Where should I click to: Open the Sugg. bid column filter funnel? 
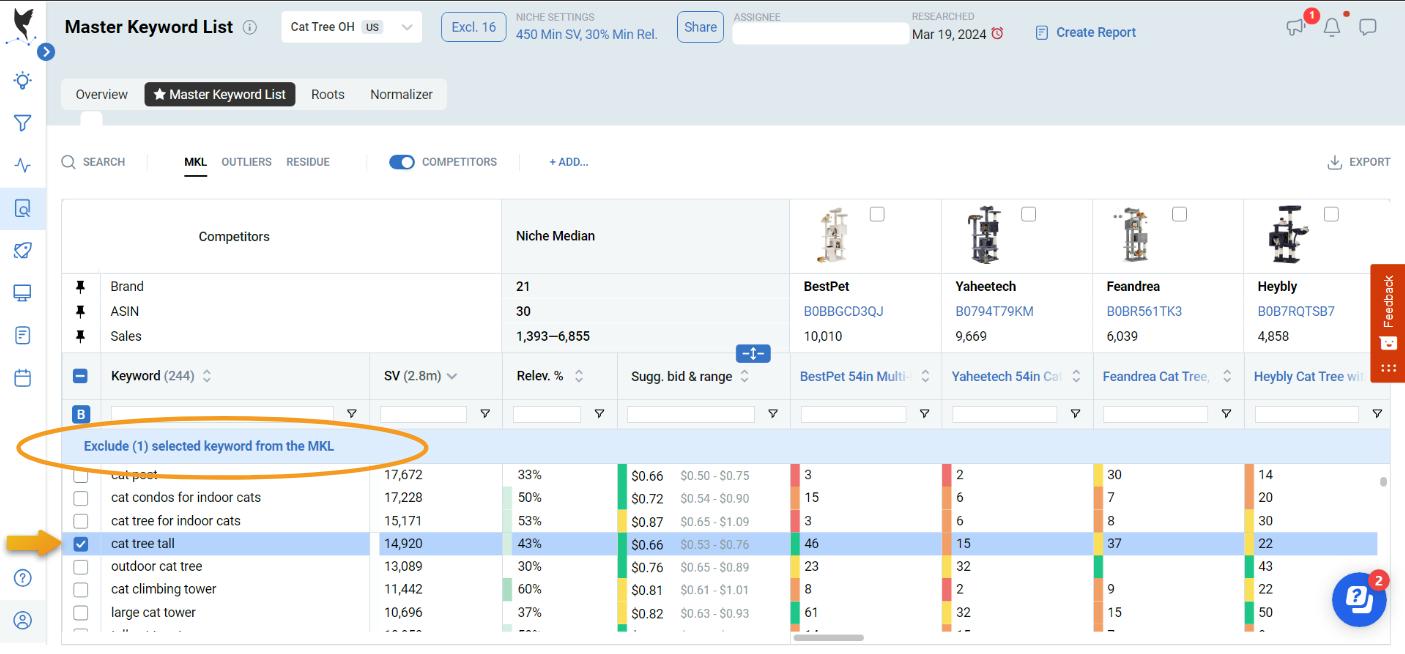coord(773,414)
